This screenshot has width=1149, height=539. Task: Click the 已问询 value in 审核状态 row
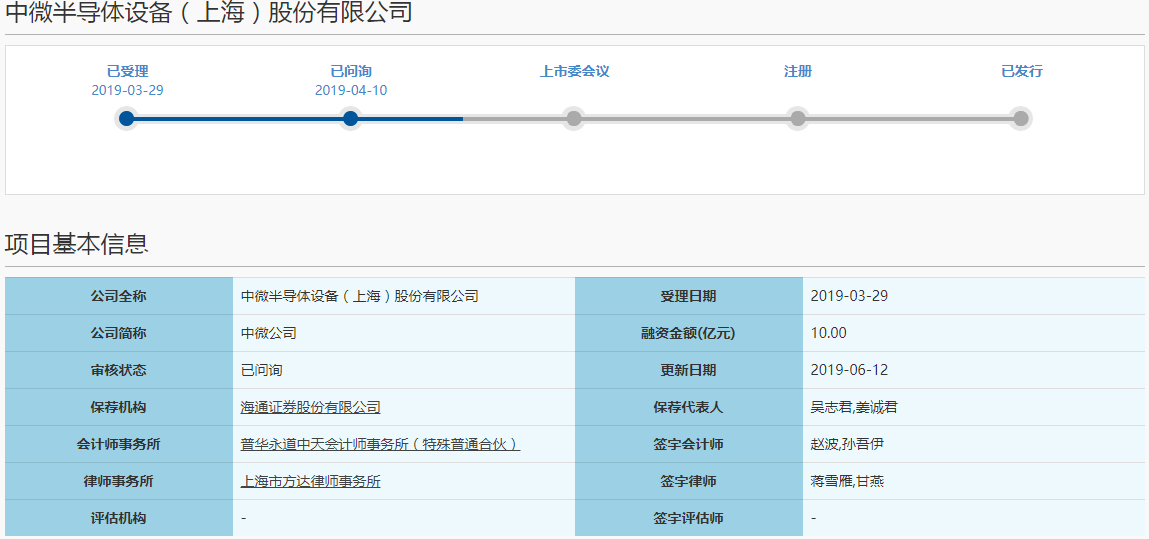(x=262, y=371)
